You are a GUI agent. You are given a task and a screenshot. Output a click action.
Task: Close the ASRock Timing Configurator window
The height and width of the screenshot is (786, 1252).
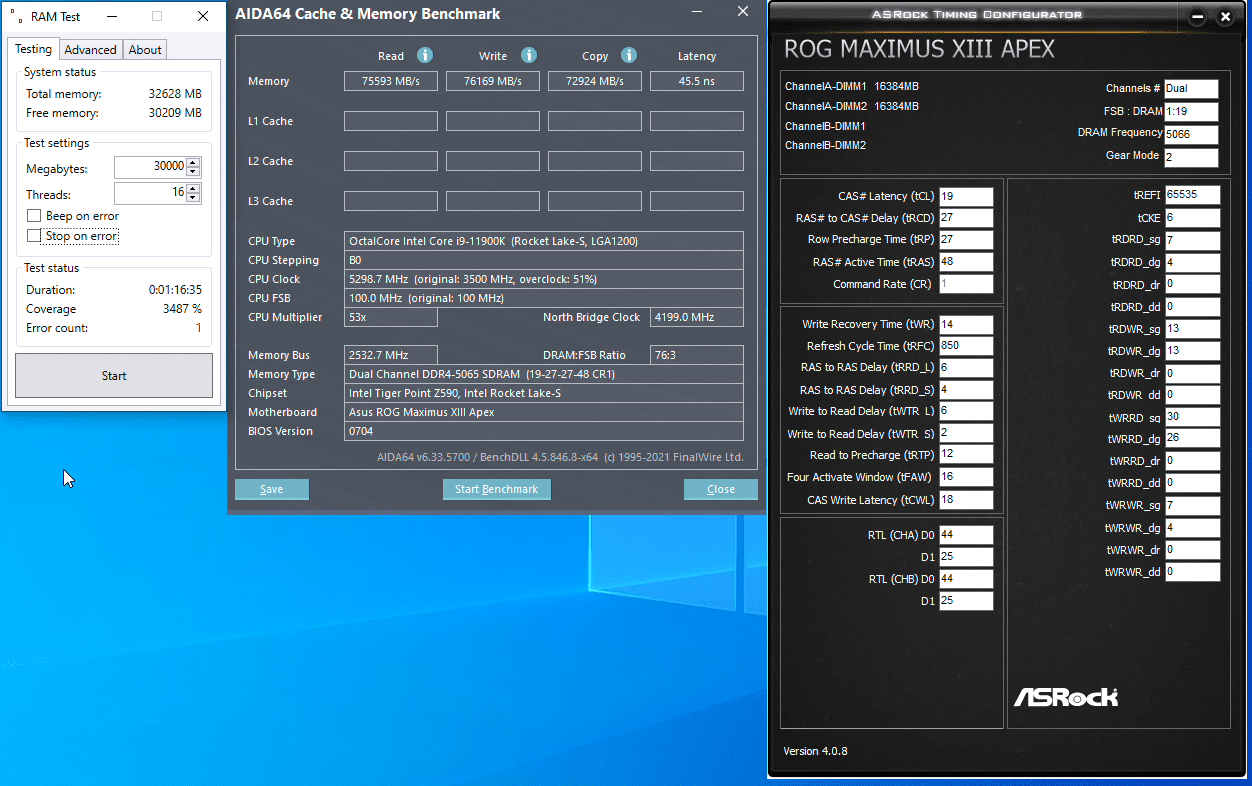click(1225, 17)
